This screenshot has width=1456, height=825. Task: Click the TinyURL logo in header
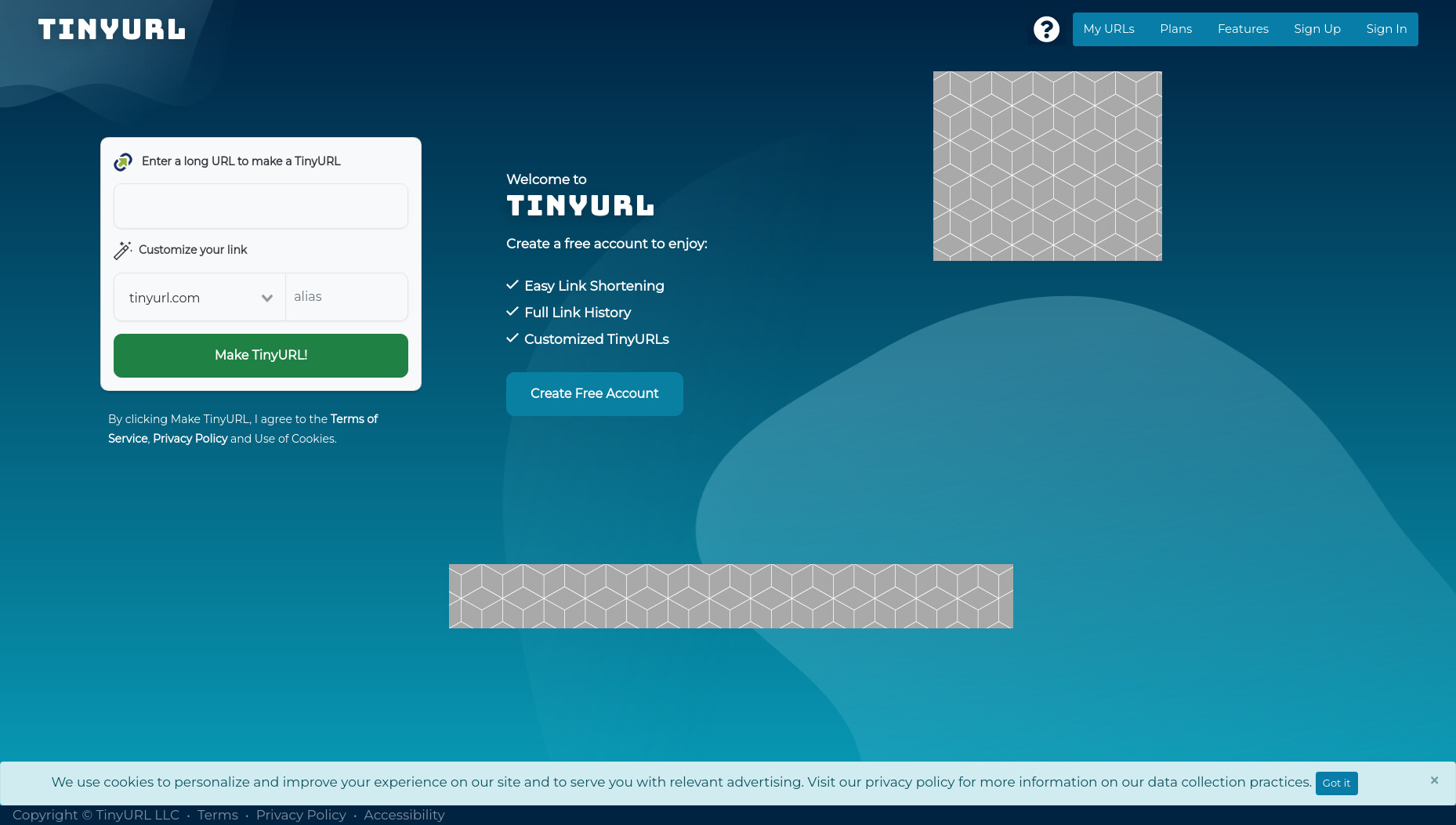click(112, 30)
